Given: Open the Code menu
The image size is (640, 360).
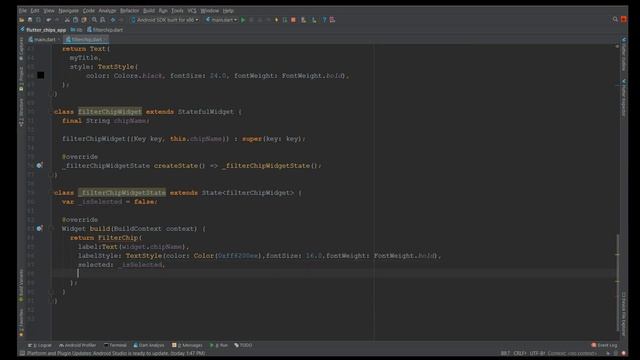Looking at the screenshot, I should [89, 11].
